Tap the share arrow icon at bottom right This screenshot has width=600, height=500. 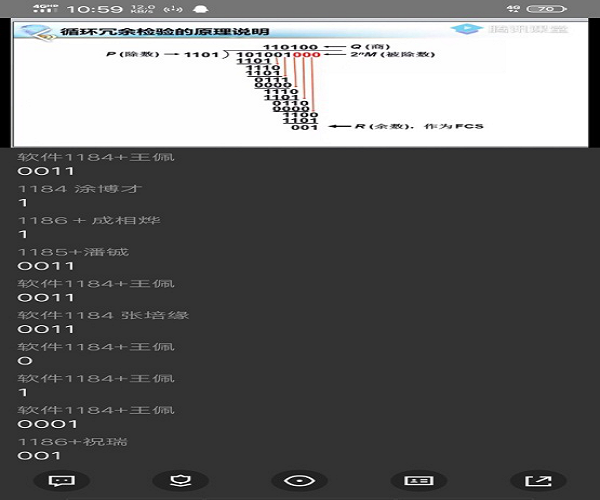(x=538, y=480)
